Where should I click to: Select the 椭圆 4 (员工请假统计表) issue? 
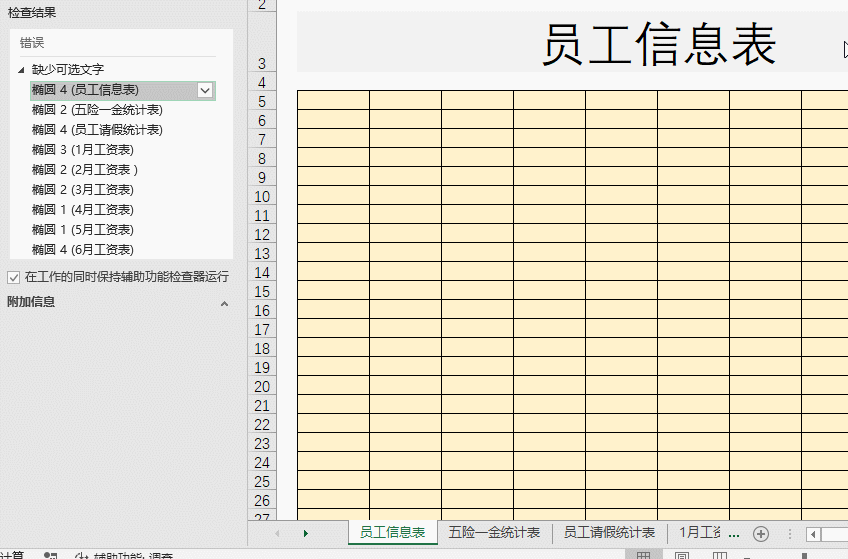tap(97, 130)
